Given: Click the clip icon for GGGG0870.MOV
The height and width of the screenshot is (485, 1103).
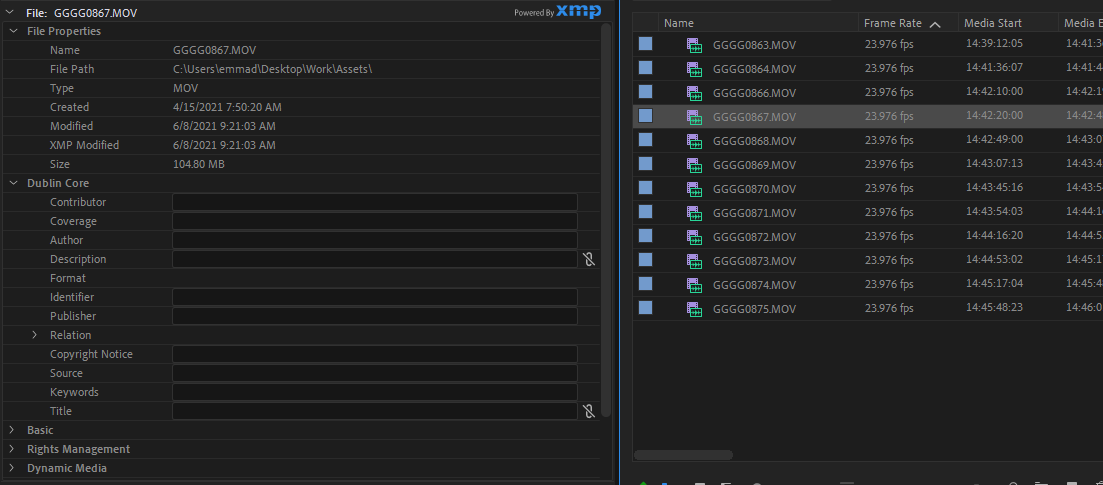Looking at the screenshot, I should pyautogui.click(x=695, y=189).
